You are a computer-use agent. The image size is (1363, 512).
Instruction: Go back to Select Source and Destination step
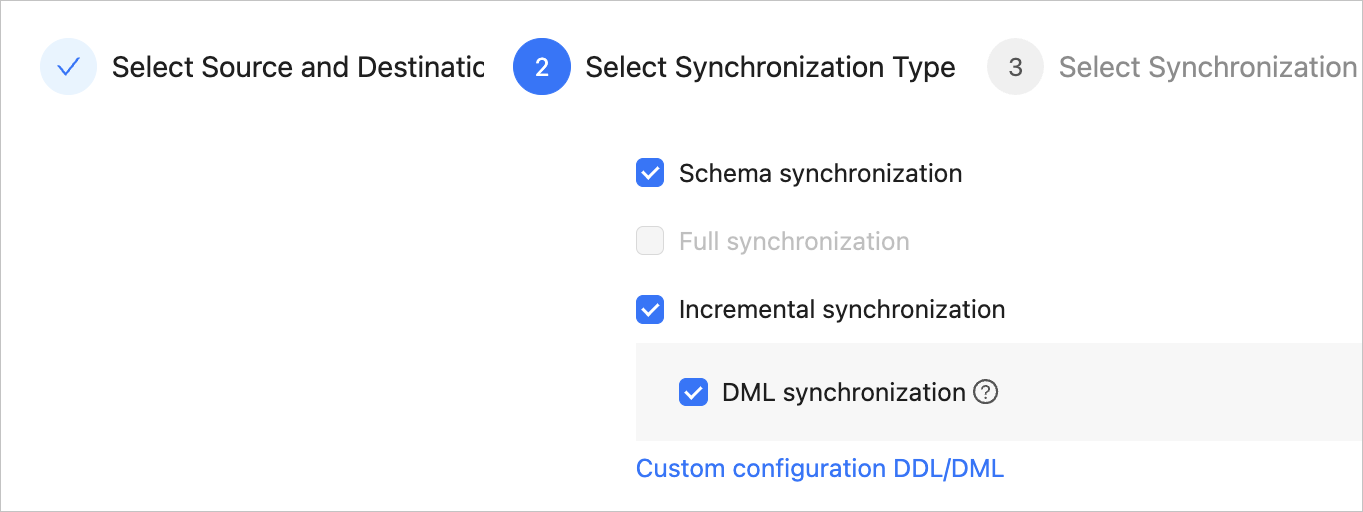pos(297,67)
